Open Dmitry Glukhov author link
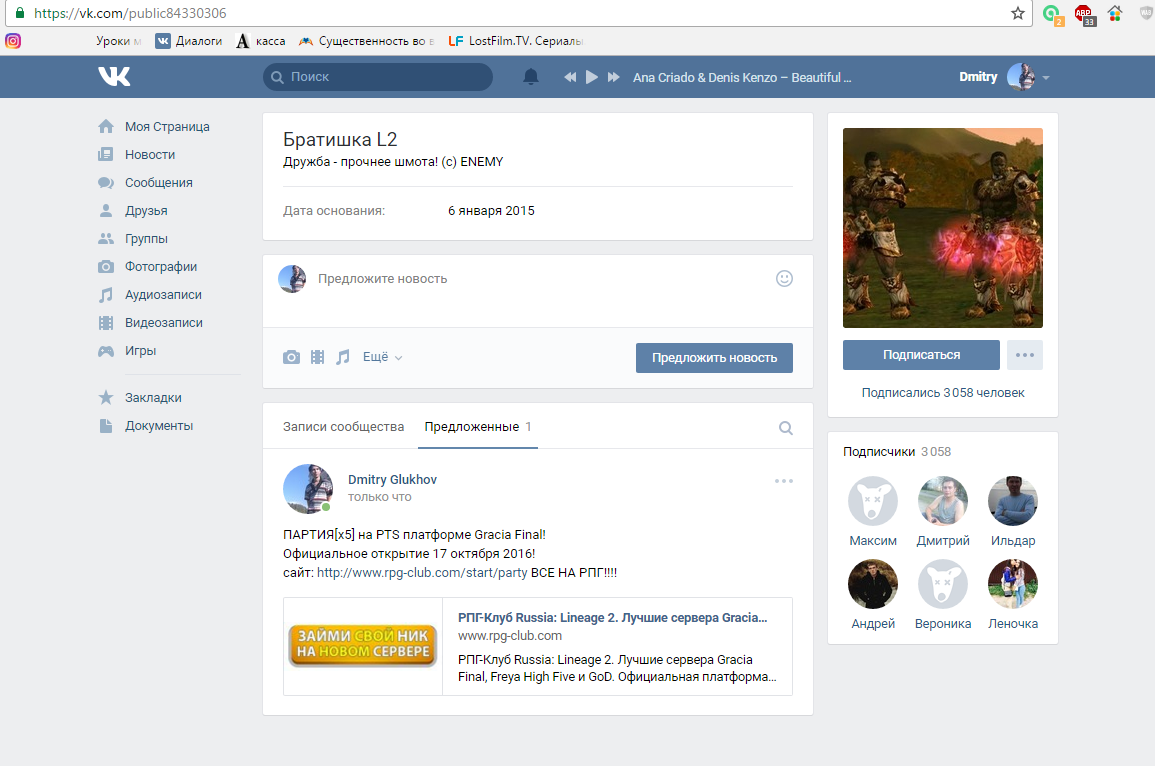1155x766 pixels. click(x=392, y=479)
